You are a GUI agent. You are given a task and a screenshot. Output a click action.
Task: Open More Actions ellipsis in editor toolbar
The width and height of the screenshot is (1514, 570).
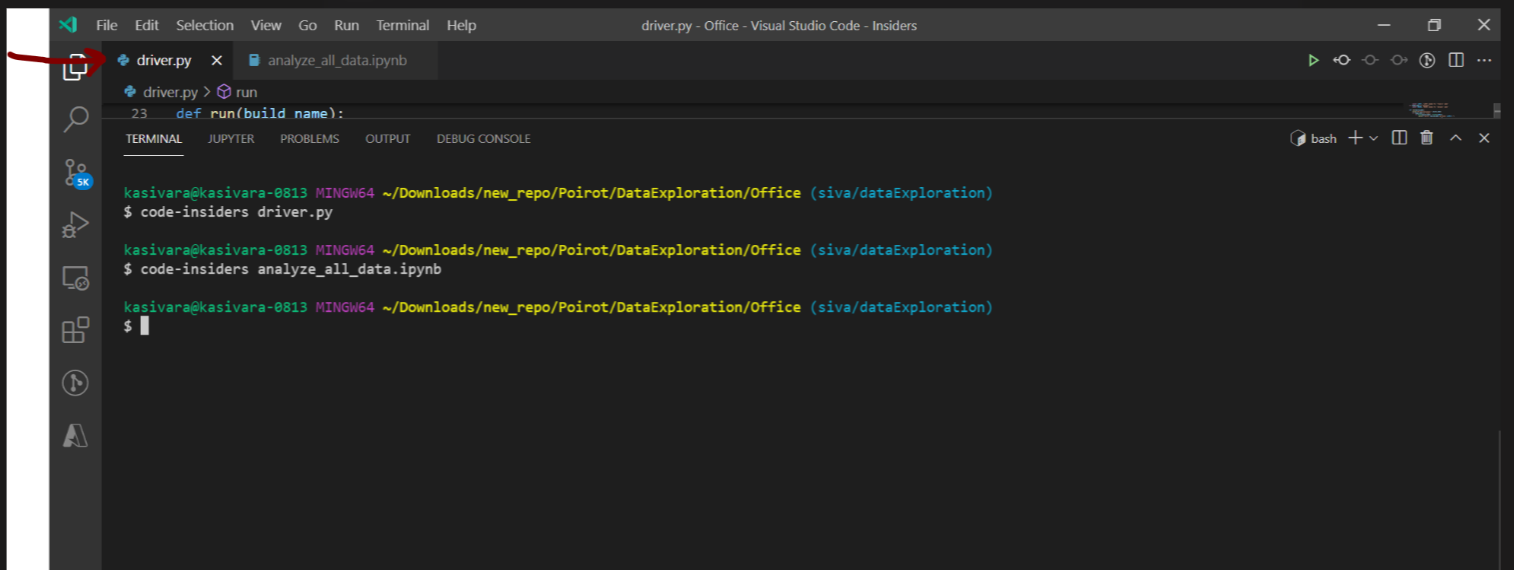(1484, 60)
